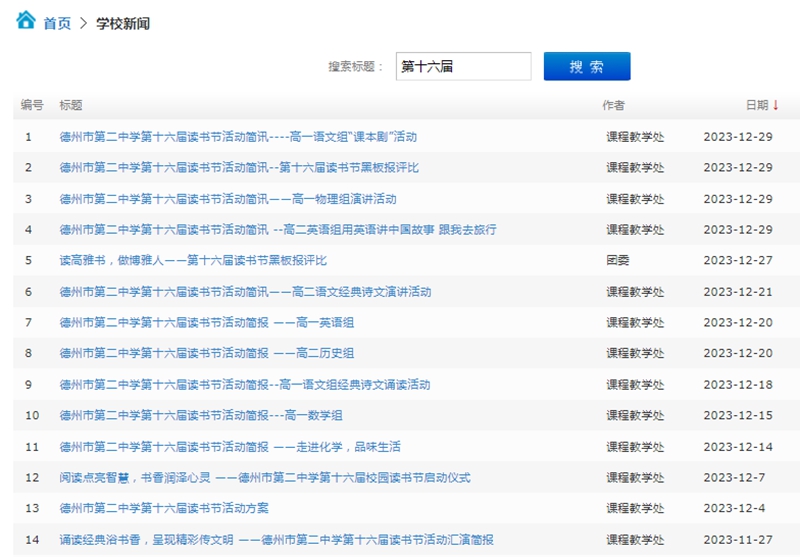This screenshot has height=557, width=800.
Task: Open the 第十六届读书节活动方案 article
Action: tap(164, 508)
